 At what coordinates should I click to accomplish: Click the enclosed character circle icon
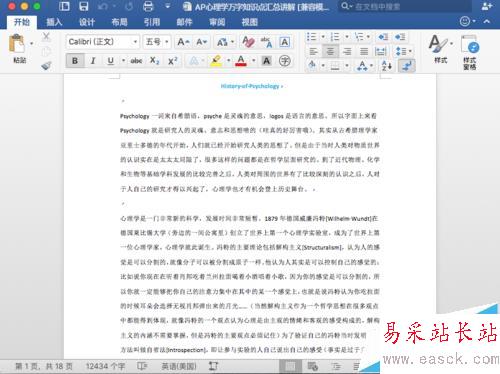[285, 61]
